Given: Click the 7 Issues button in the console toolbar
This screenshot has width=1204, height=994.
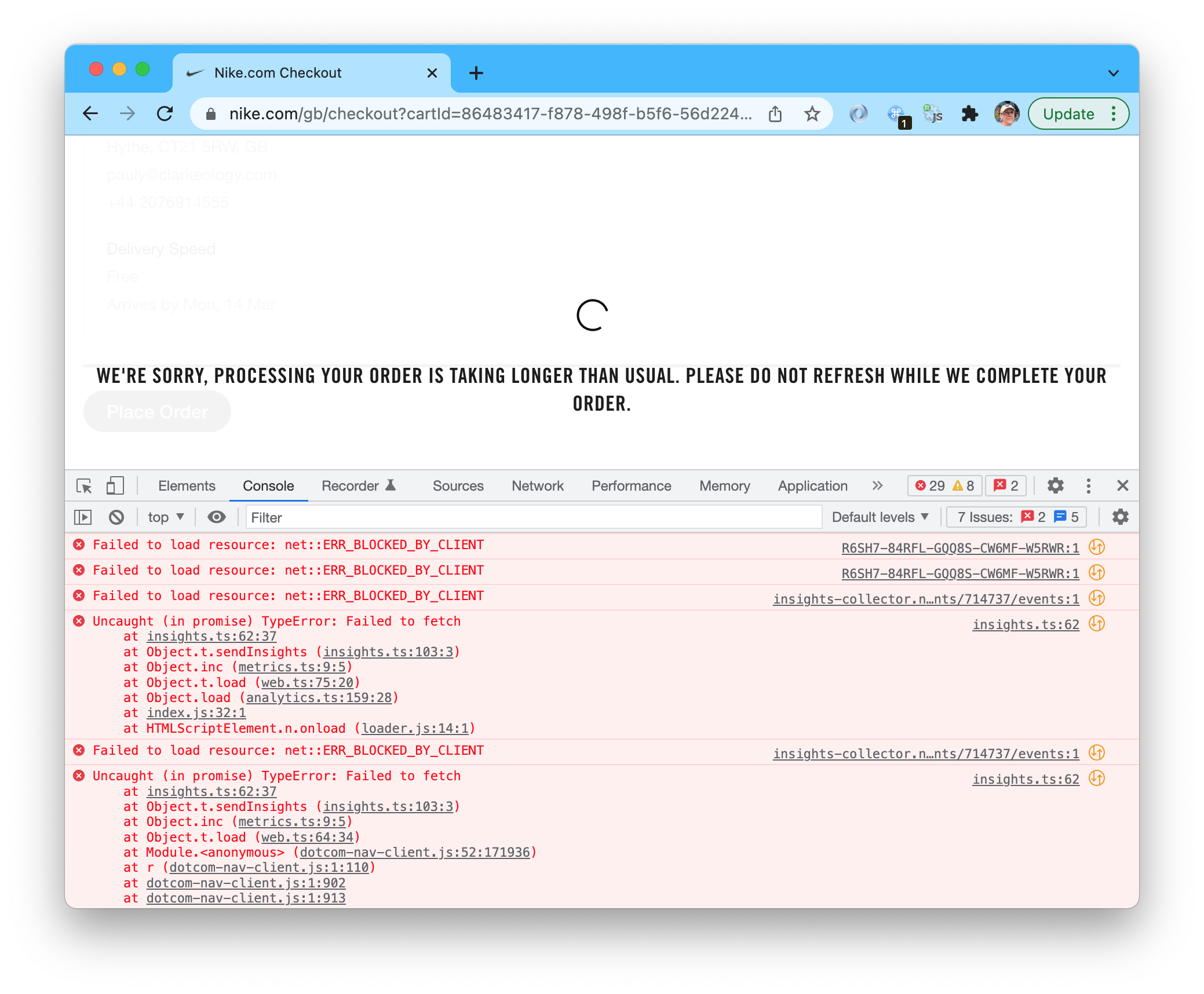Looking at the screenshot, I should pos(1017,517).
